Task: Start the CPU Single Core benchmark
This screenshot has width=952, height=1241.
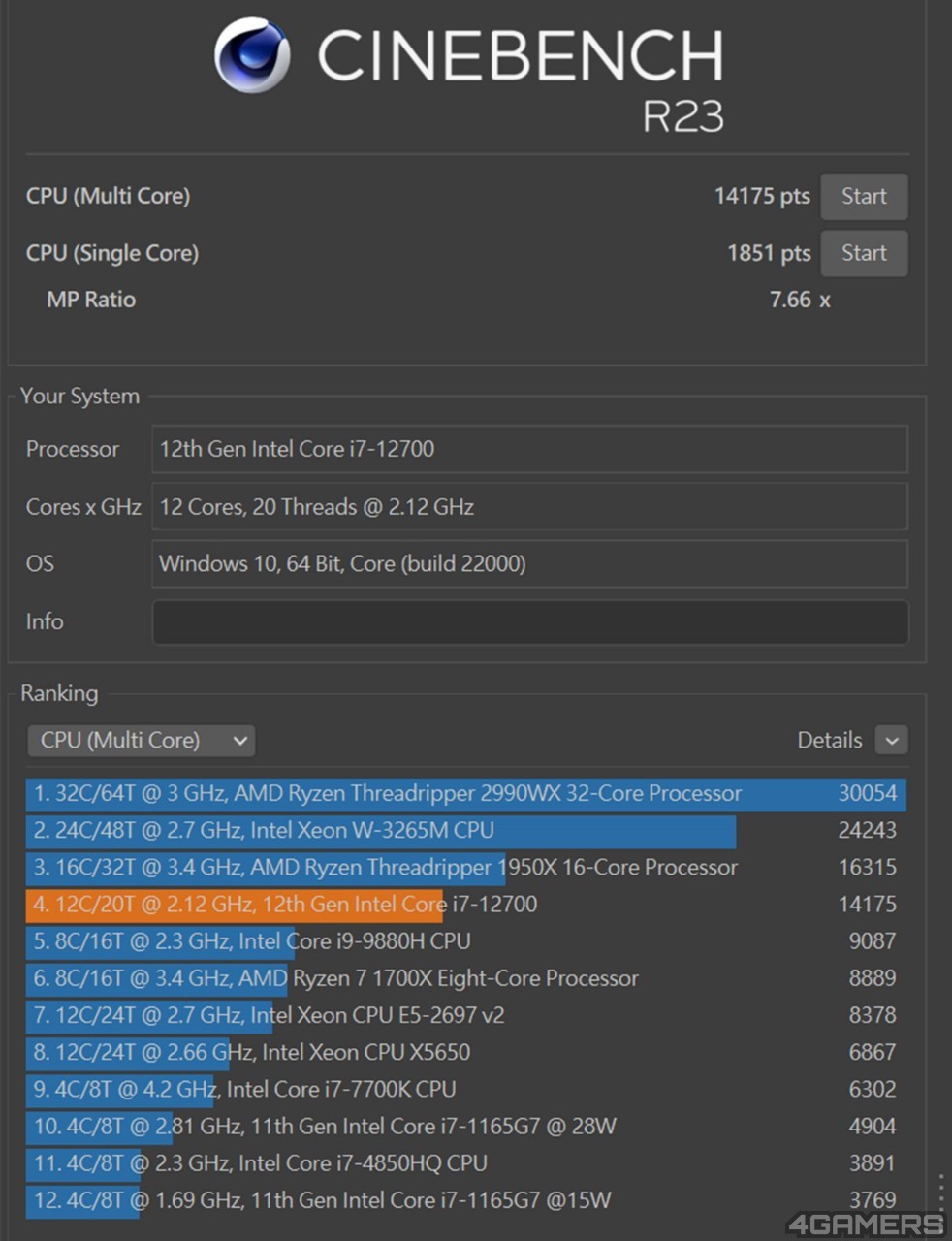Action: point(864,253)
